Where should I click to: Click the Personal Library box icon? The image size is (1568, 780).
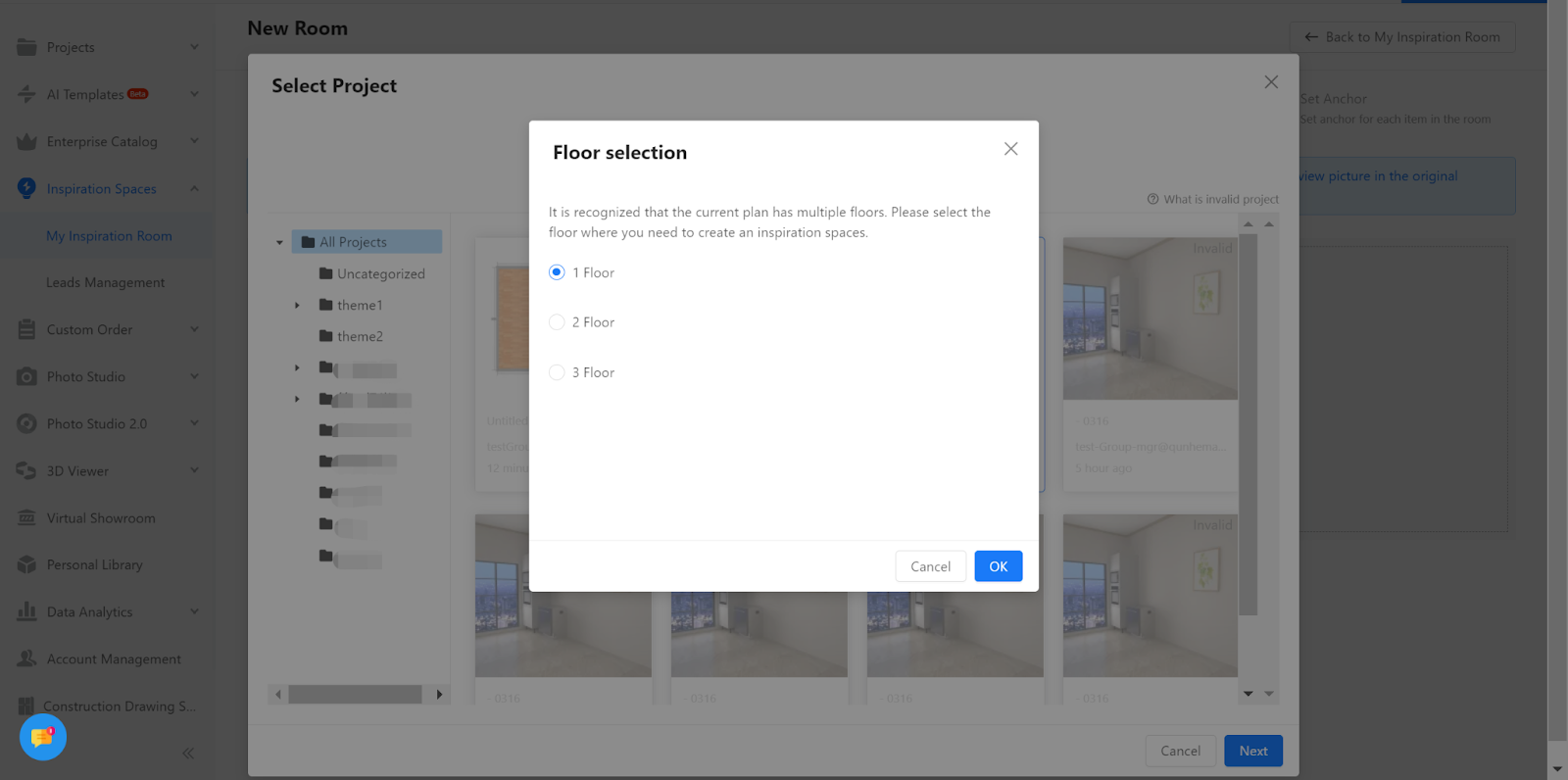[26, 565]
